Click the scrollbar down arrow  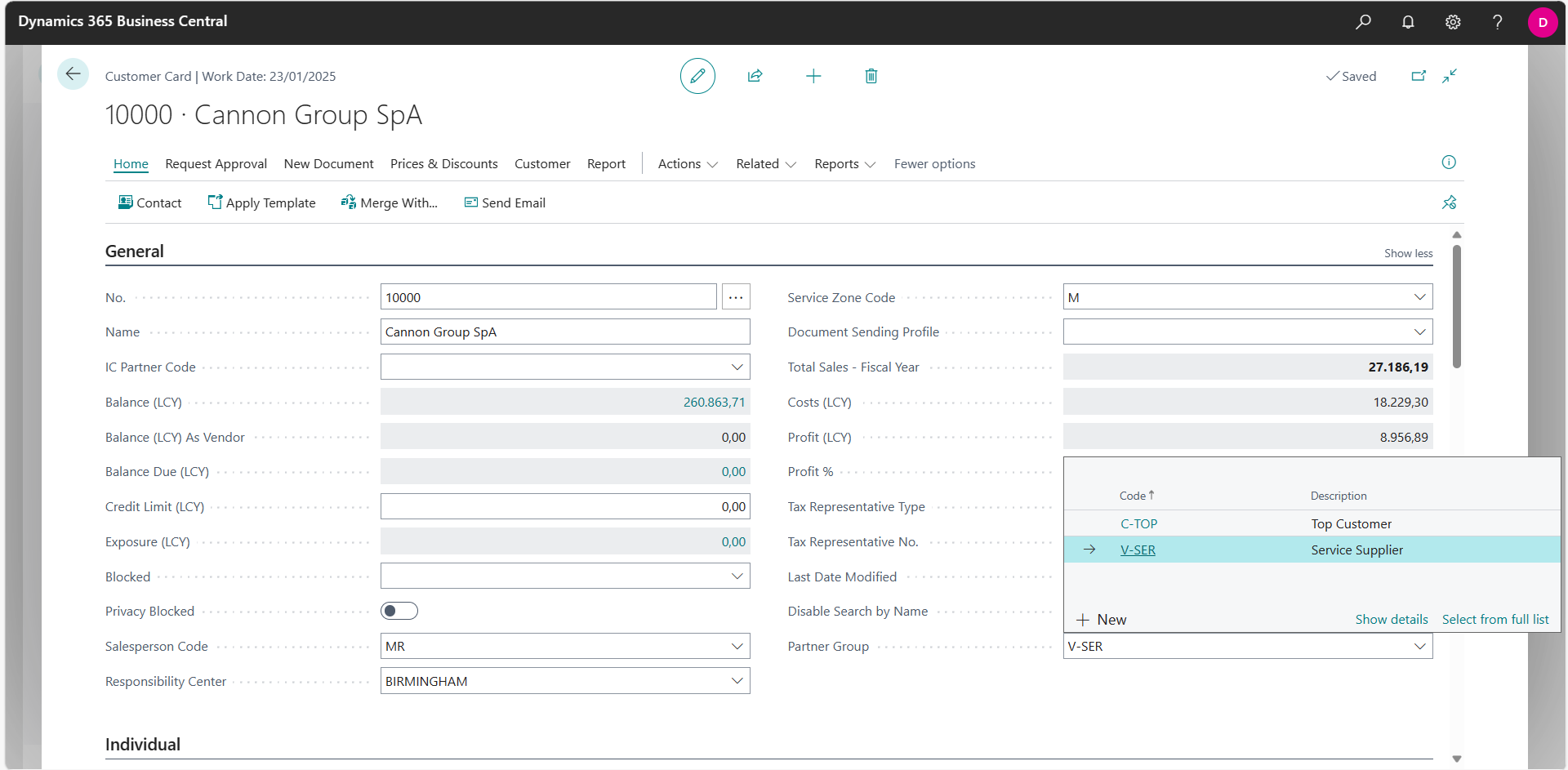pos(1457,759)
